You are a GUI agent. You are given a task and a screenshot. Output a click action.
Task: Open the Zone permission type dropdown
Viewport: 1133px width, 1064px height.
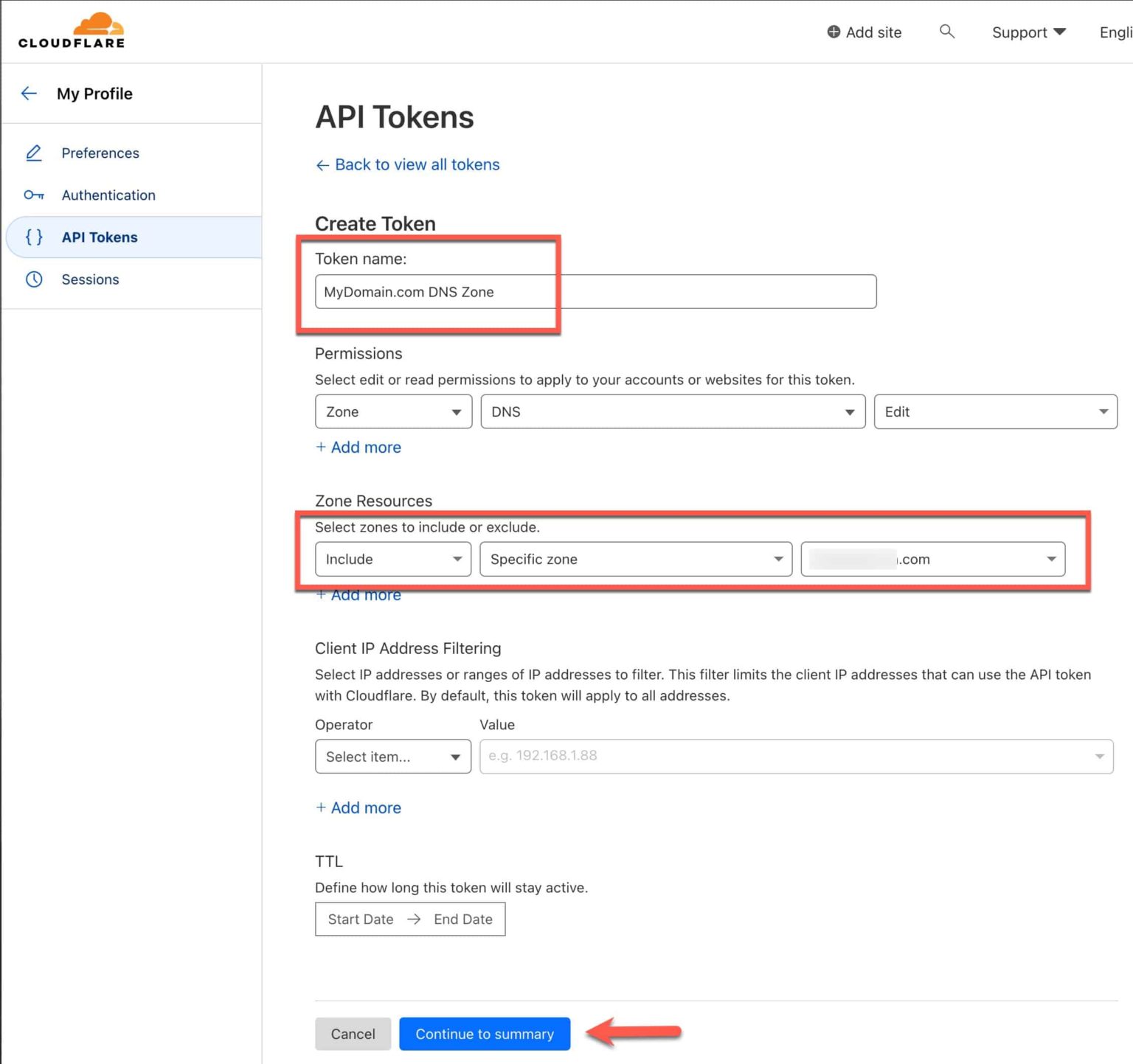click(x=392, y=411)
